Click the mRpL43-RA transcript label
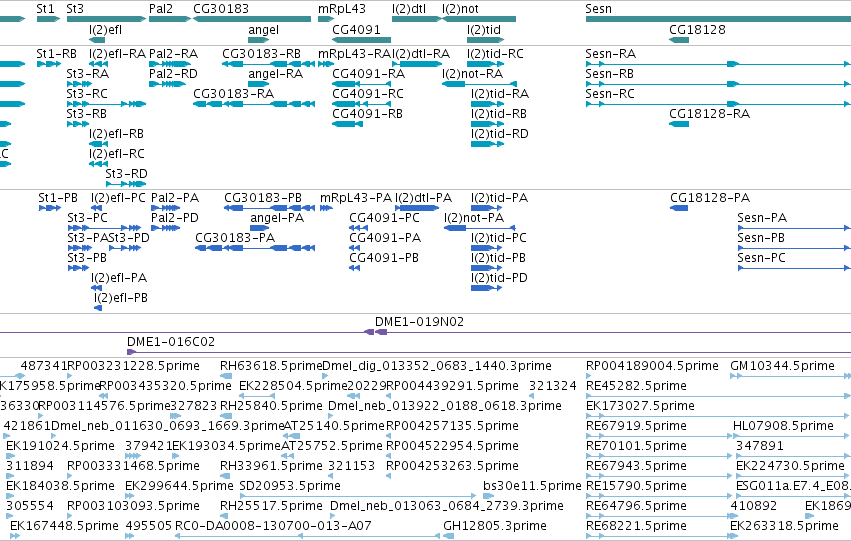The image size is (851, 541). (x=354, y=54)
